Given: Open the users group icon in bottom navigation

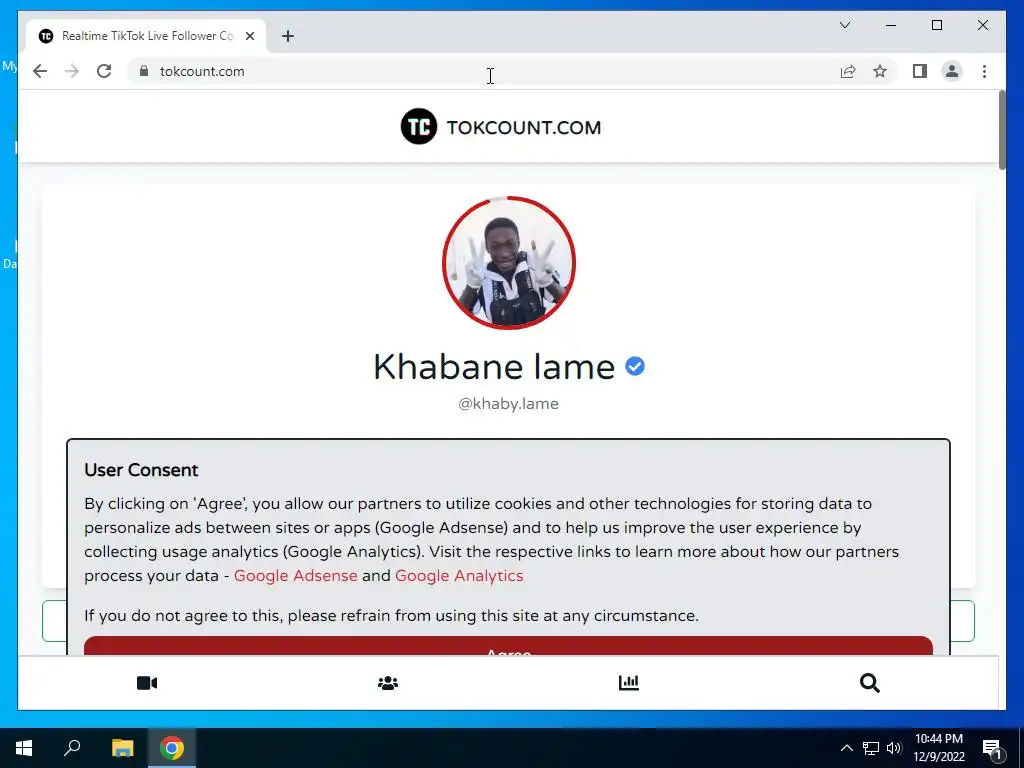Looking at the screenshot, I should pyautogui.click(x=388, y=683).
